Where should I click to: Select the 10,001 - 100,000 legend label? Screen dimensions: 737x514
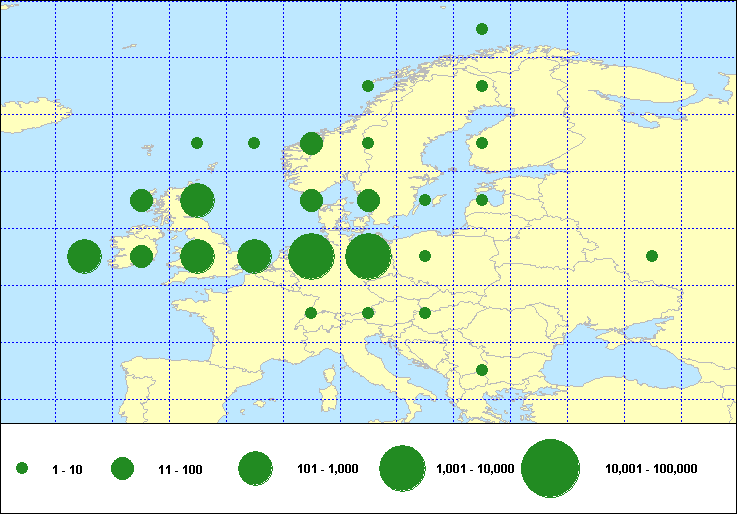point(651,469)
